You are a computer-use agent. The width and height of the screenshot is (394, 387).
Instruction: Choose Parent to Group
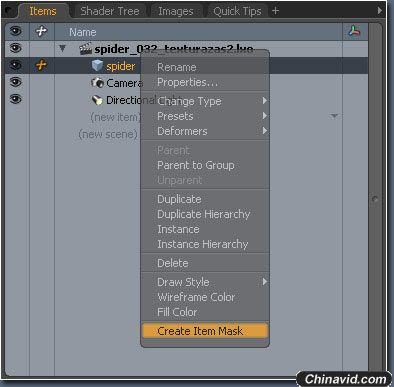205,165
